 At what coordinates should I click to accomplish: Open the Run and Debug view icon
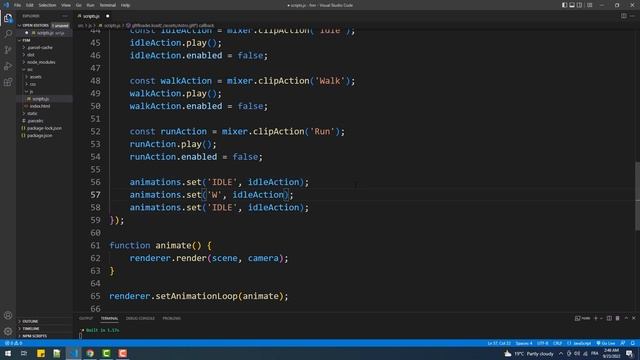pos(8,66)
